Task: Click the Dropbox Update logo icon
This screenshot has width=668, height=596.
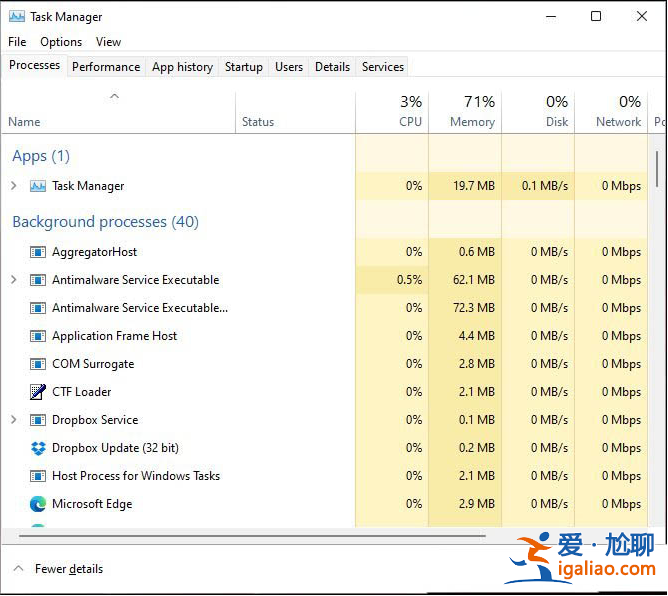Action: tap(38, 448)
